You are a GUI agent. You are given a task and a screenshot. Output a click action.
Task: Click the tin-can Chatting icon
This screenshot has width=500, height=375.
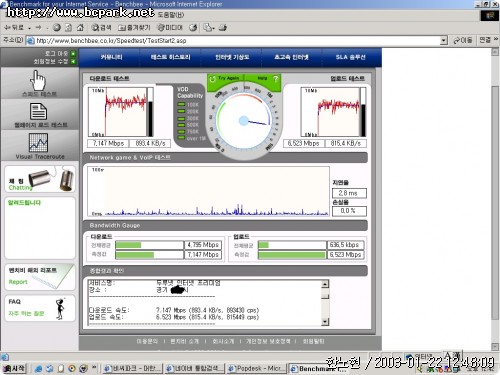coord(51,179)
